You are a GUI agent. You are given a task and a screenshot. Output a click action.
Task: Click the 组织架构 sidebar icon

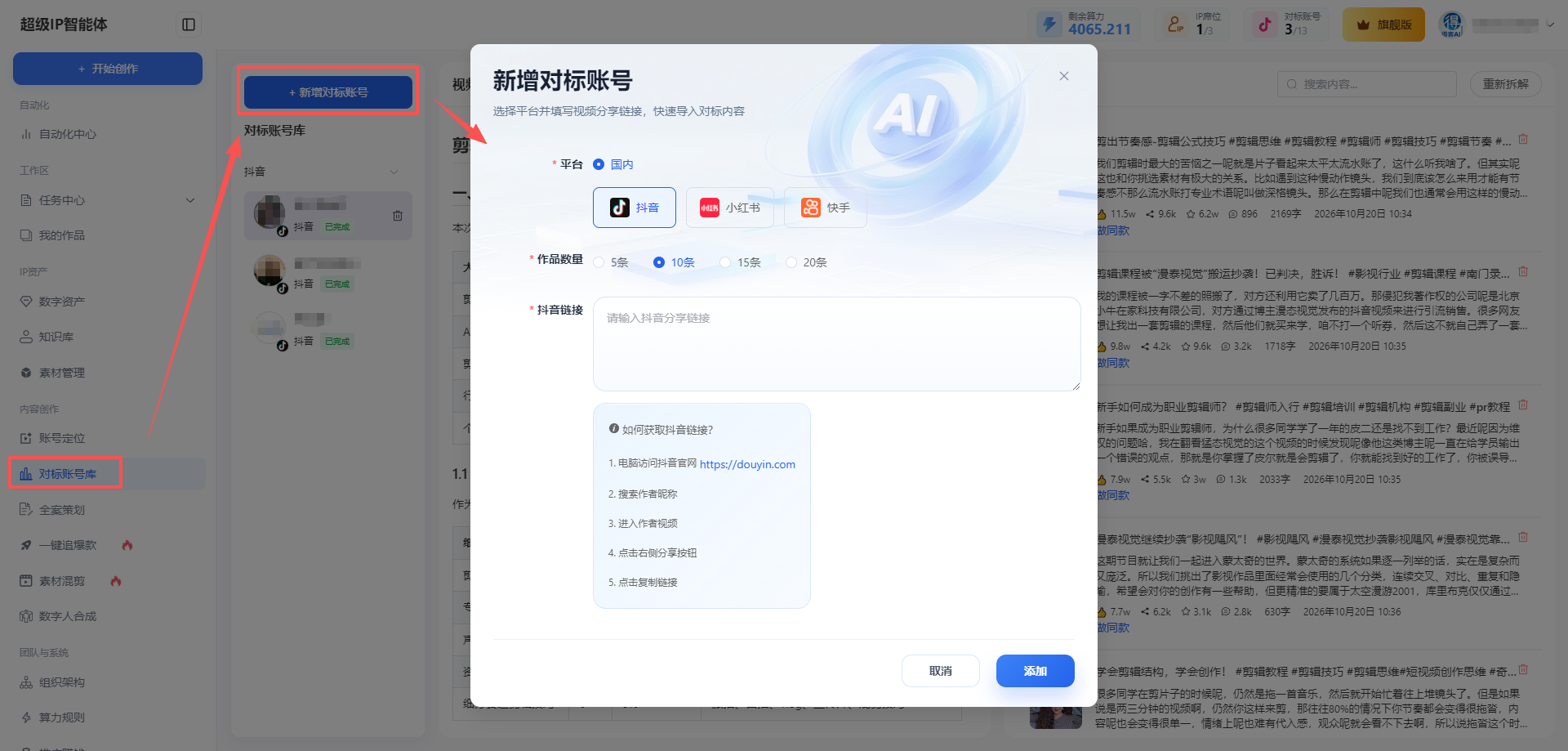tap(26, 682)
